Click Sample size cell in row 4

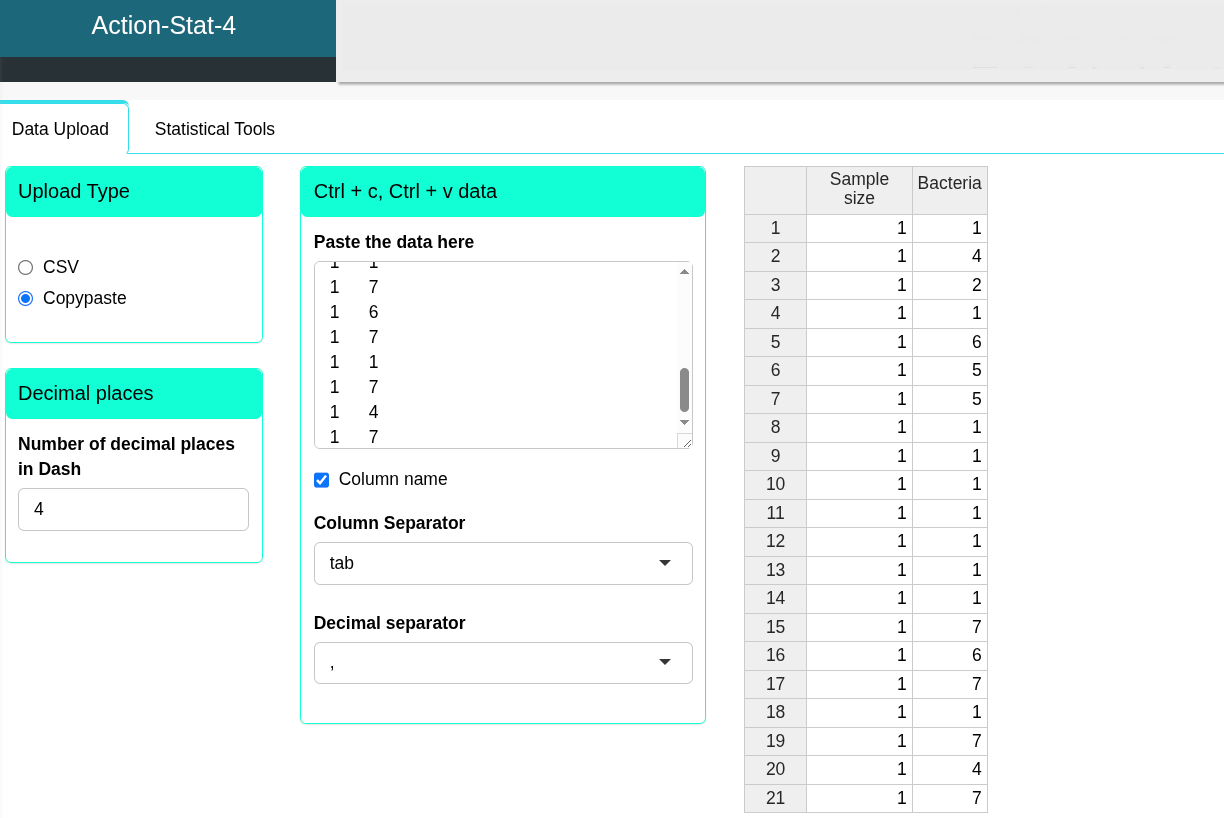859,314
